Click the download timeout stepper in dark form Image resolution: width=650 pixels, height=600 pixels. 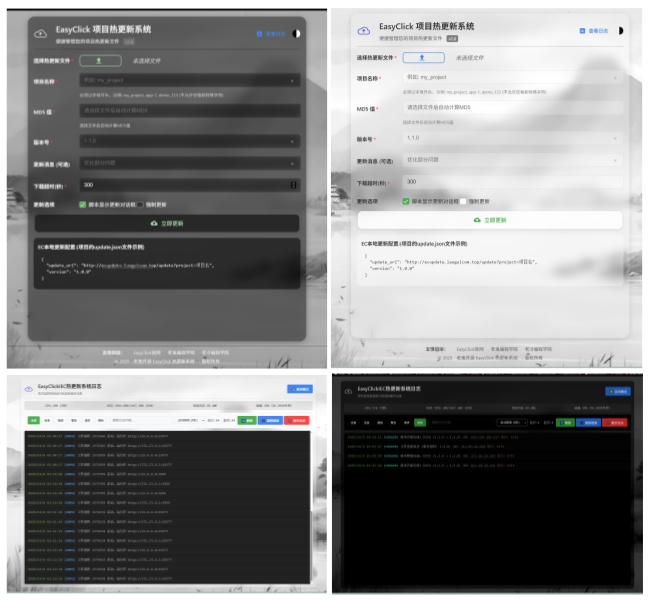point(293,184)
